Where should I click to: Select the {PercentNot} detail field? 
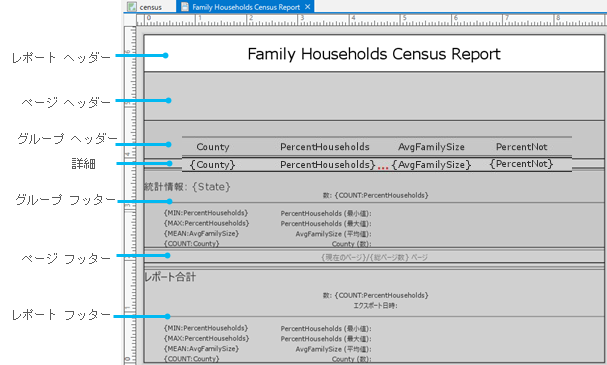[521, 164]
